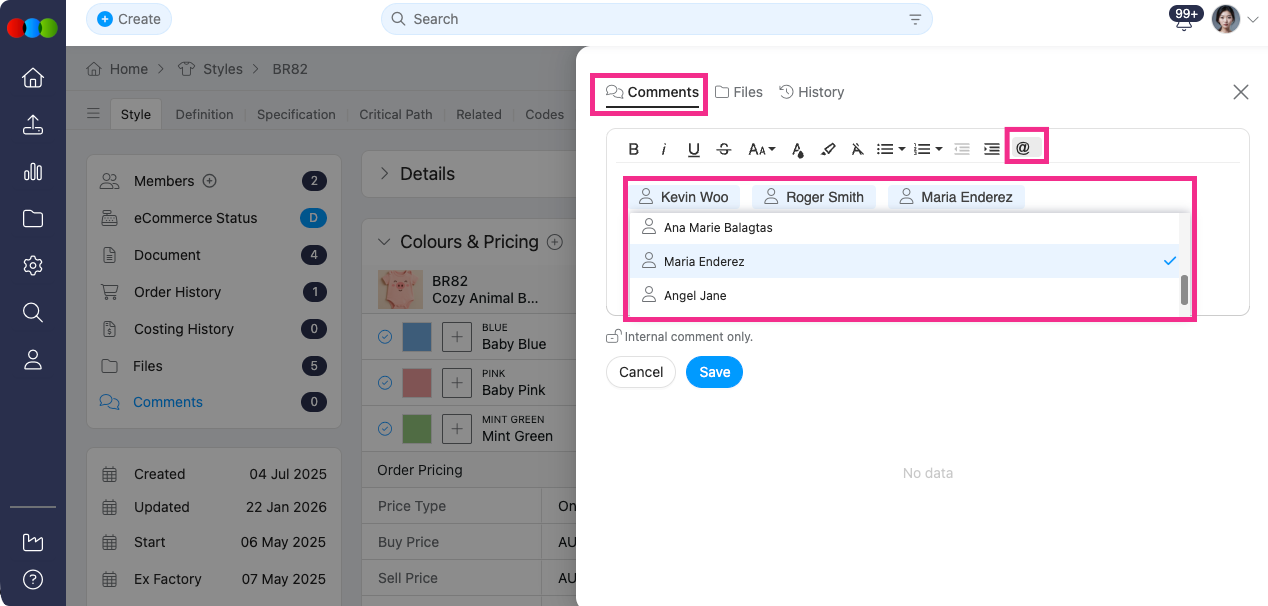This screenshot has height=606, width=1268.
Task: Click the Mint Green colour swatch
Action: 417,429
